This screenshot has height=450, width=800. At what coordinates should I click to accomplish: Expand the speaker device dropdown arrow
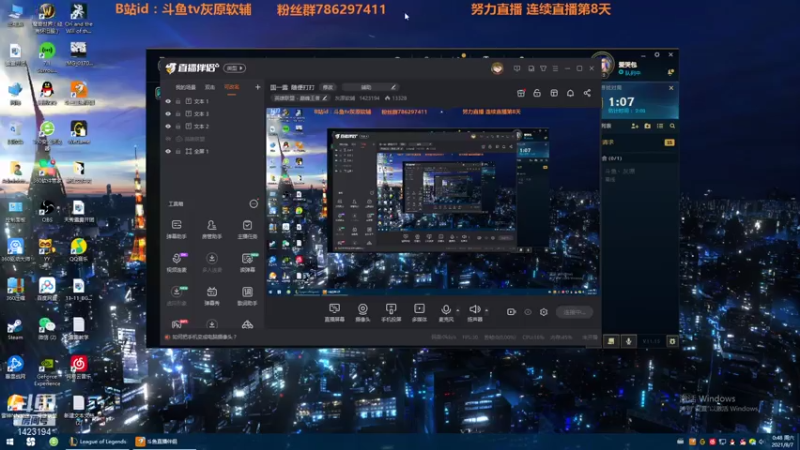coord(486,310)
